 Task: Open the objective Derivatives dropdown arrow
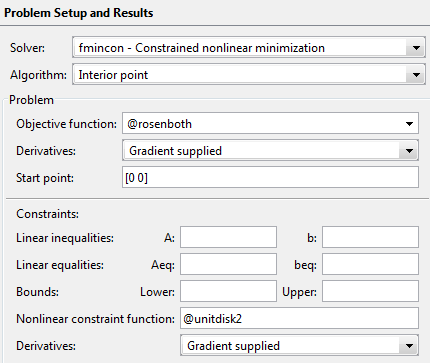click(409, 151)
